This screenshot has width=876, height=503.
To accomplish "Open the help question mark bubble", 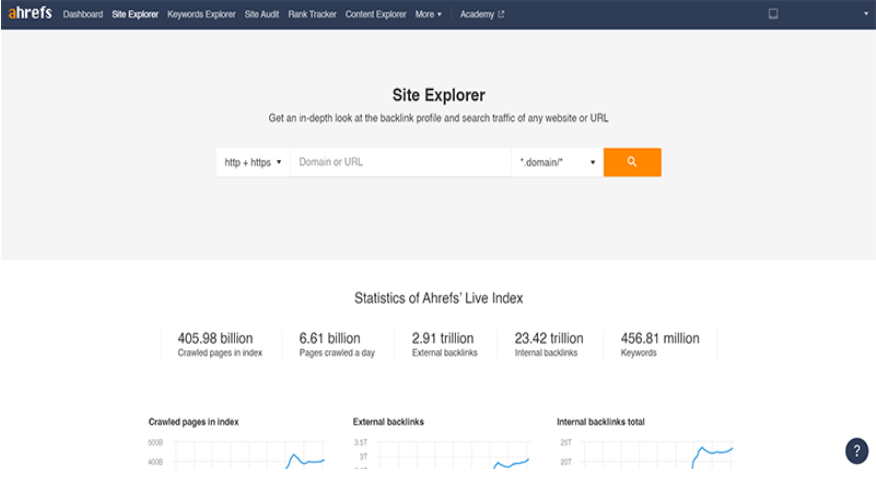I will 856,451.
